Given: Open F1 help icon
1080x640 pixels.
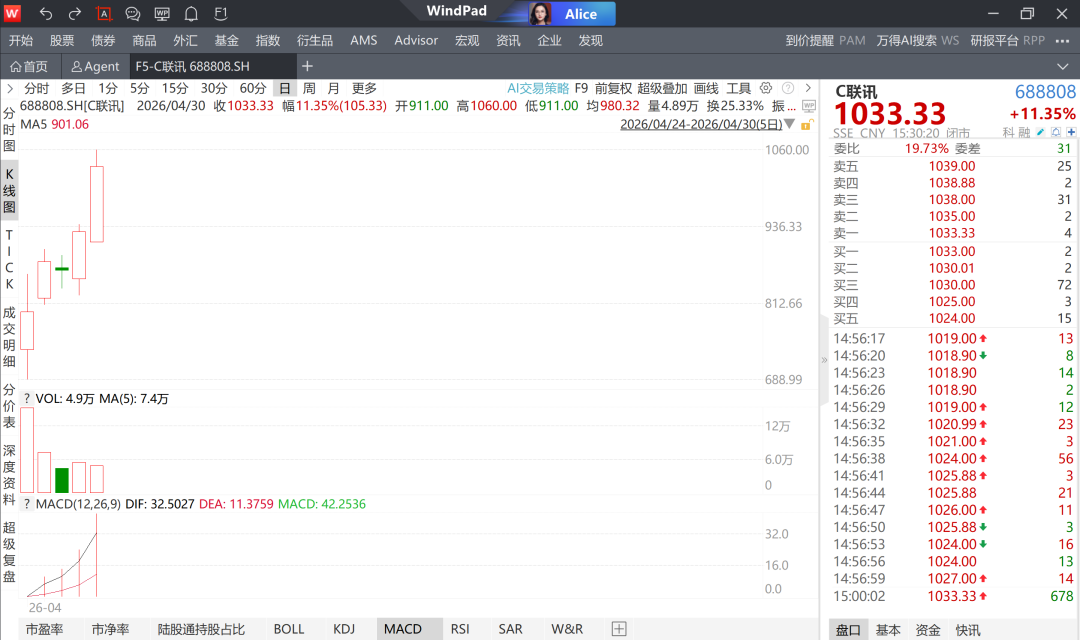Looking at the screenshot, I should pyautogui.click(x=220, y=13).
